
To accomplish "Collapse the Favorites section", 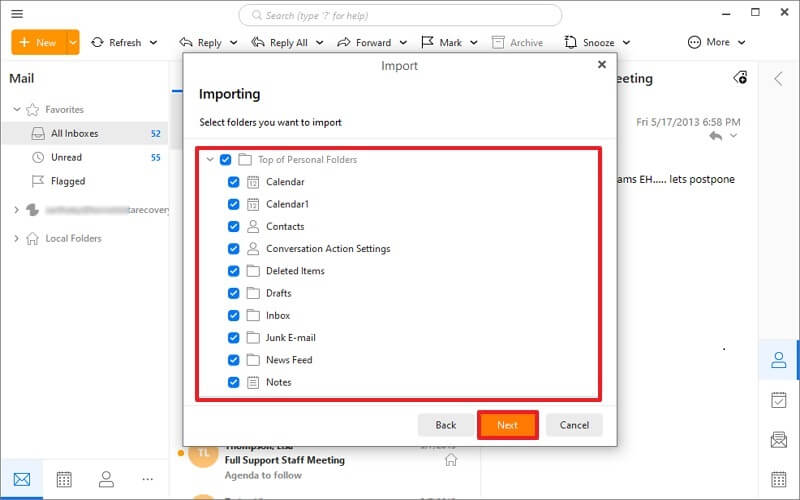I will 16,109.
